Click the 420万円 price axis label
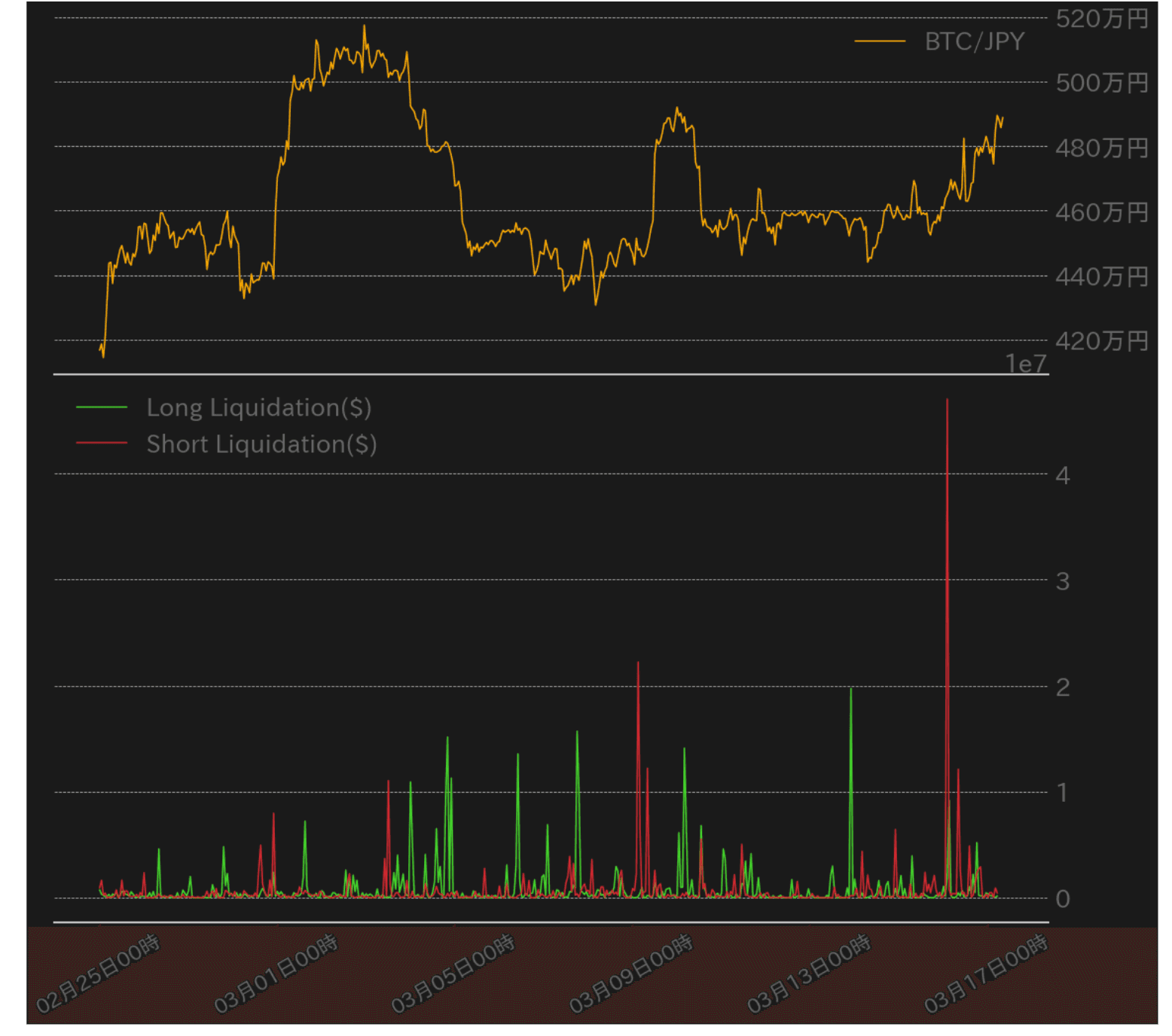 pyautogui.click(x=1101, y=341)
